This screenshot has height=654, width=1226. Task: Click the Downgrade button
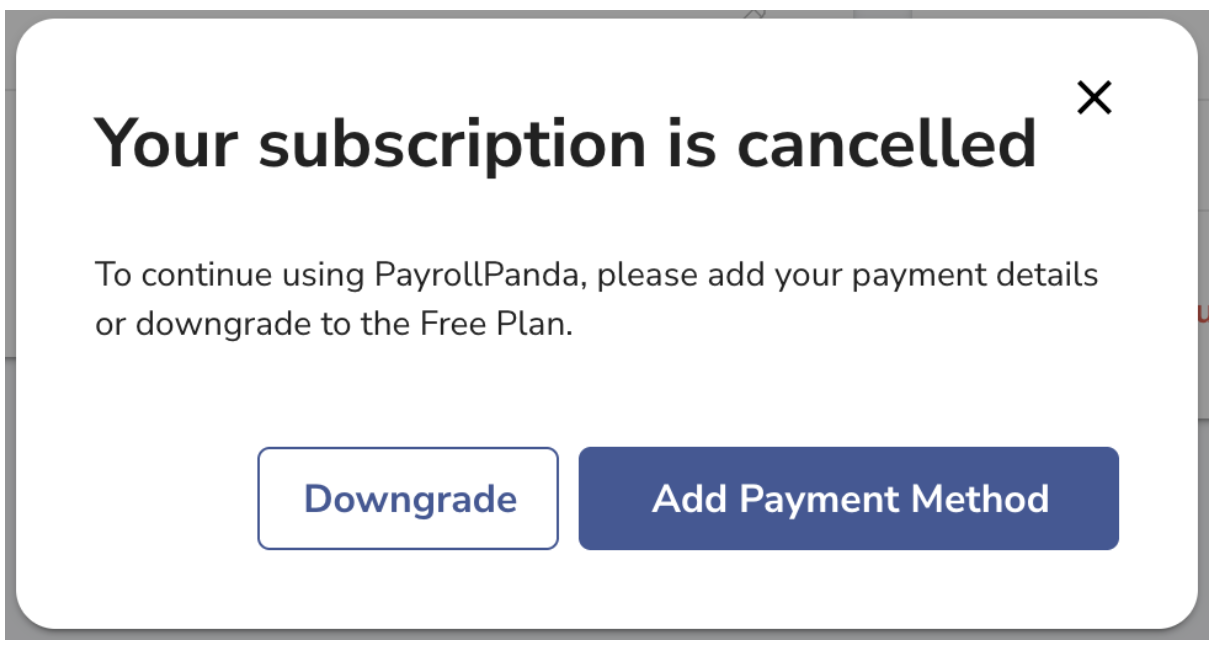408,498
